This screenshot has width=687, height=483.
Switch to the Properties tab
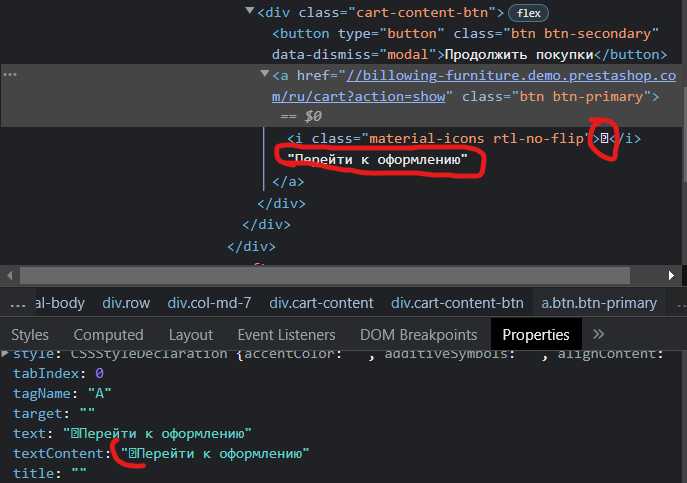pyautogui.click(x=536, y=335)
